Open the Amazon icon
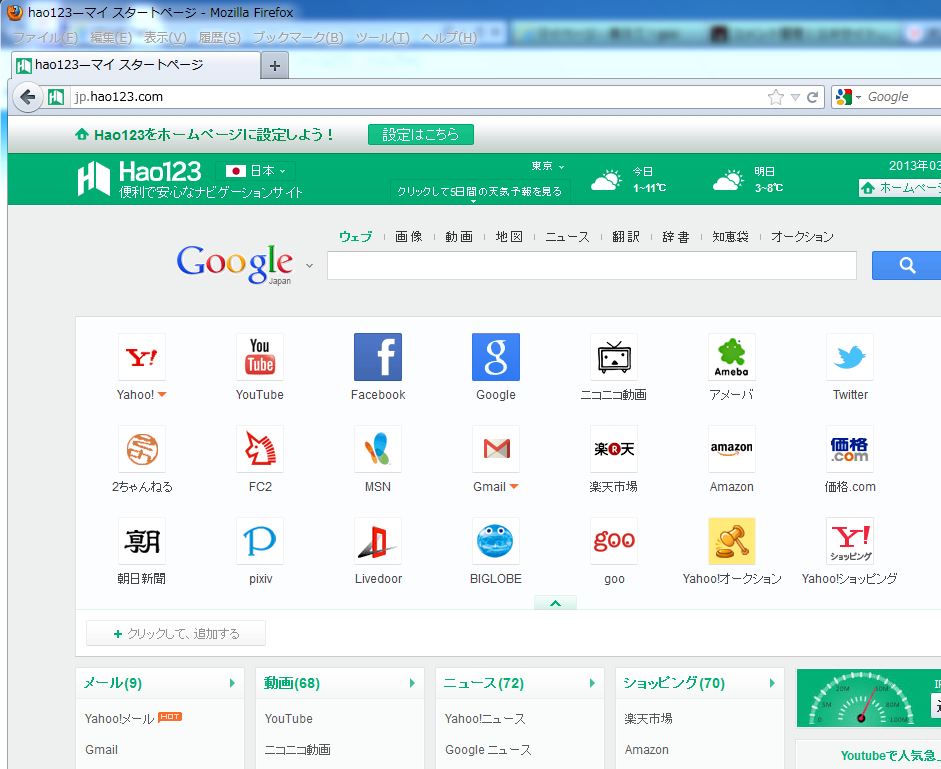941x769 pixels. click(732, 449)
